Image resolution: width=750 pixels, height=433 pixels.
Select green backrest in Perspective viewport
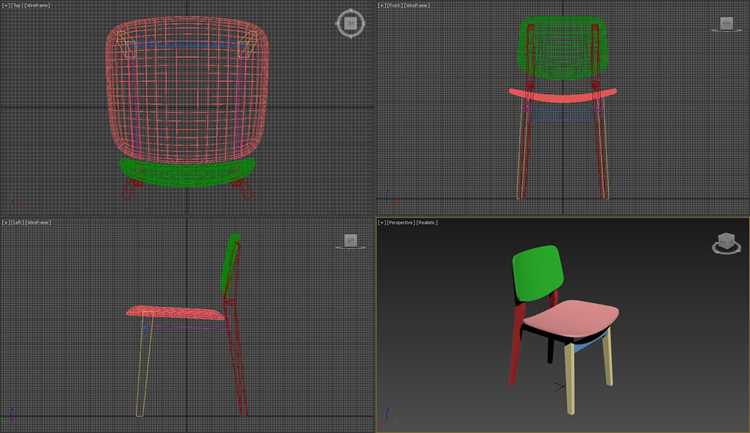coord(538,273)
